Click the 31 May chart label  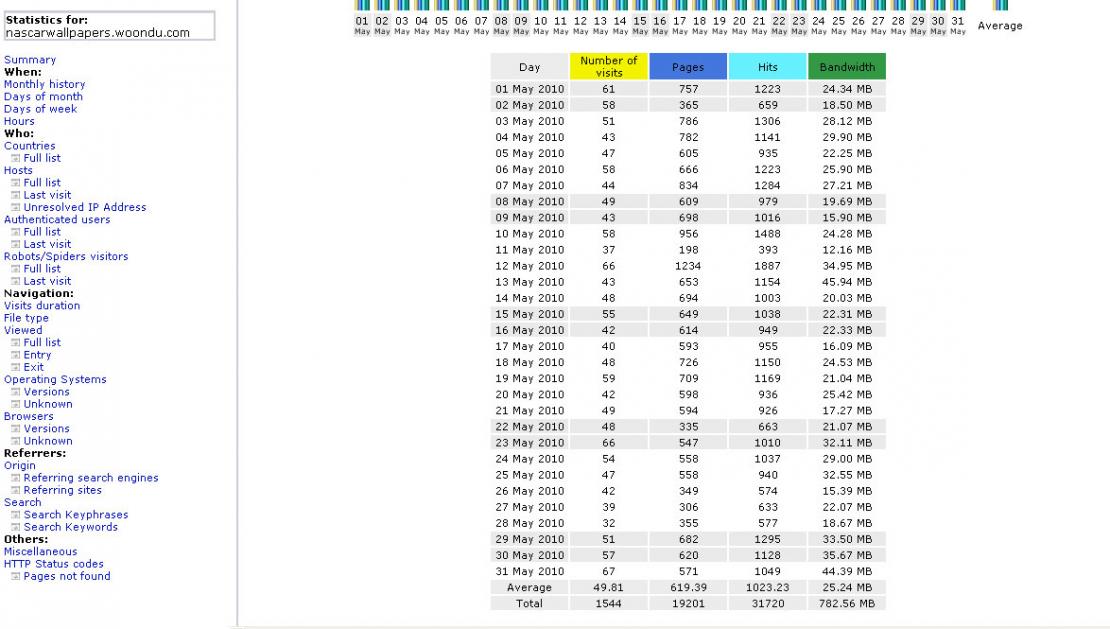tap(958, 25)
